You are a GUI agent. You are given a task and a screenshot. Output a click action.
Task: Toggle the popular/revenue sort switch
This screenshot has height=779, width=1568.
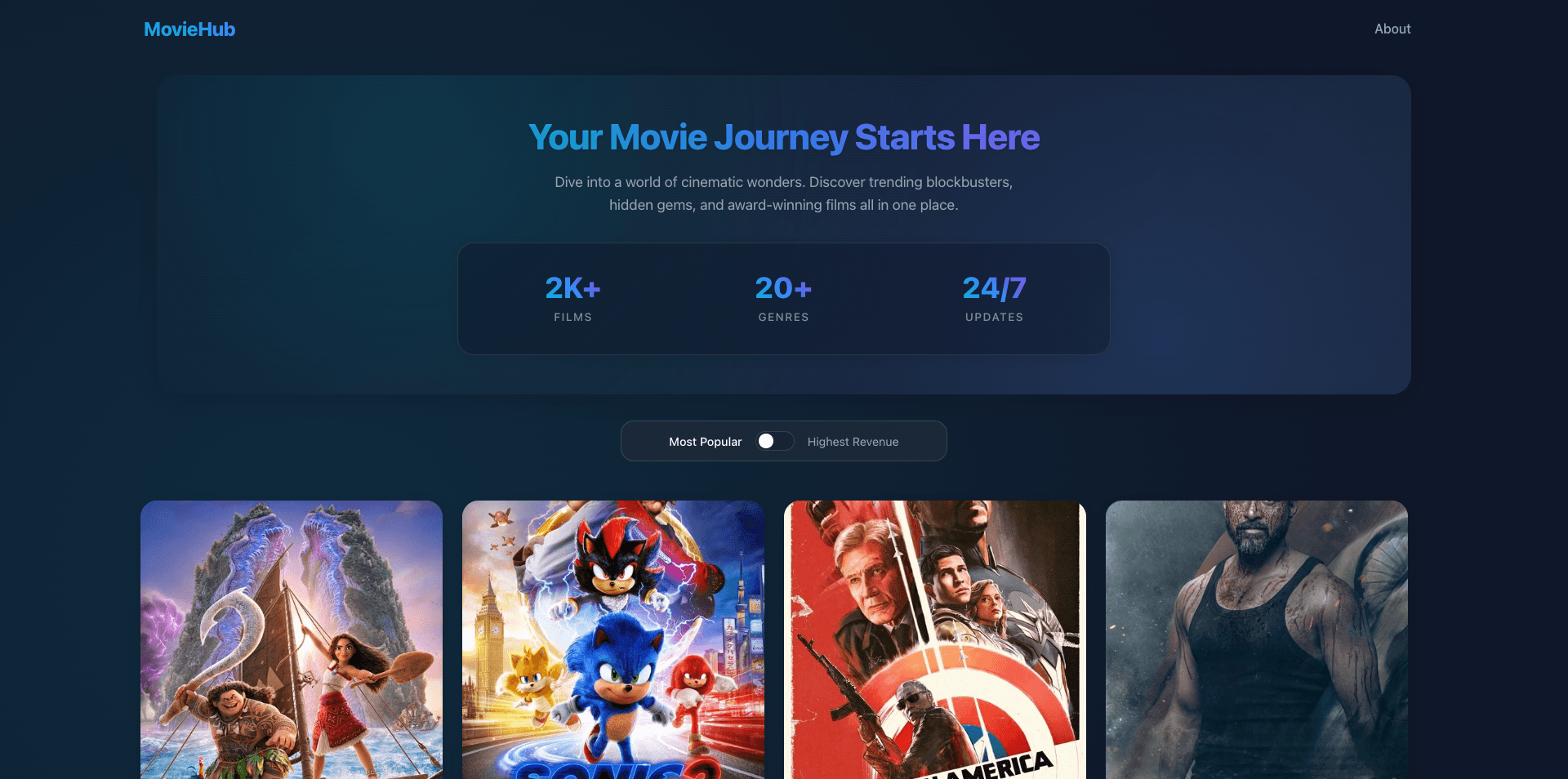pyautogui.click(x=775, y=441)
